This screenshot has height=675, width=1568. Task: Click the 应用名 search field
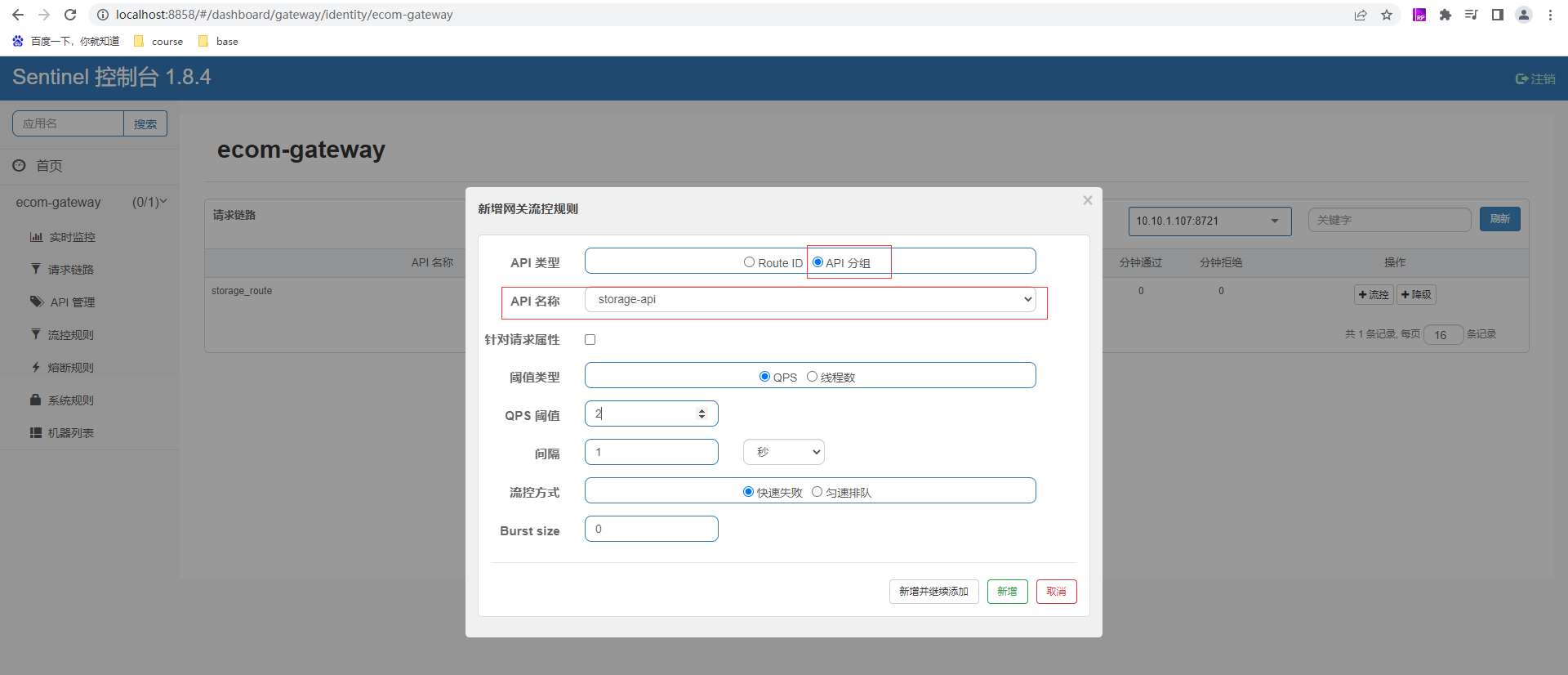[x=68, y=123]
